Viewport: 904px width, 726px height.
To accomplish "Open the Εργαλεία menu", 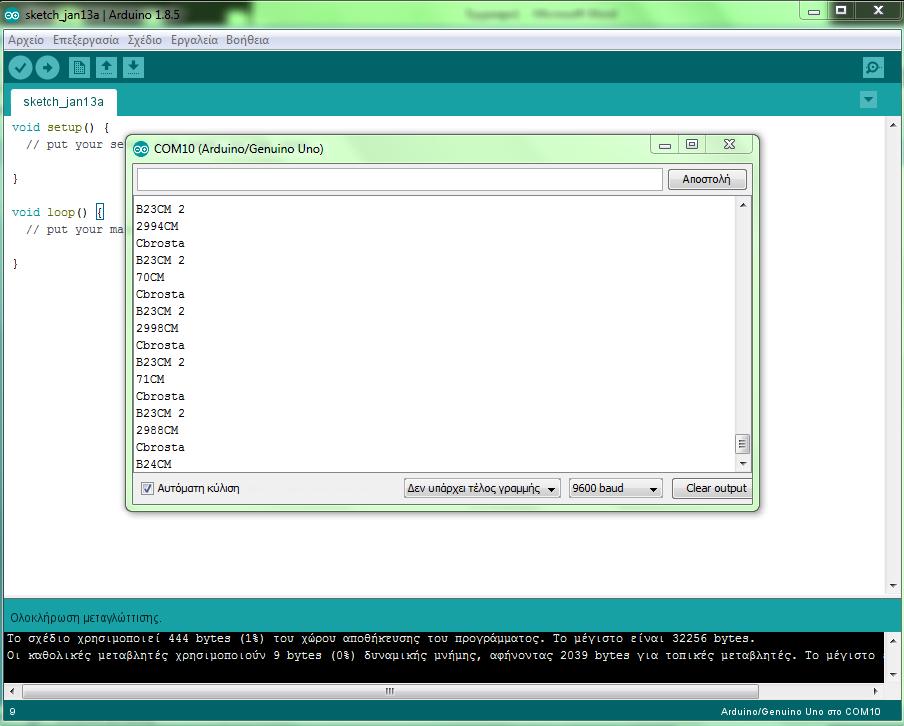I will tap(194, 40).
